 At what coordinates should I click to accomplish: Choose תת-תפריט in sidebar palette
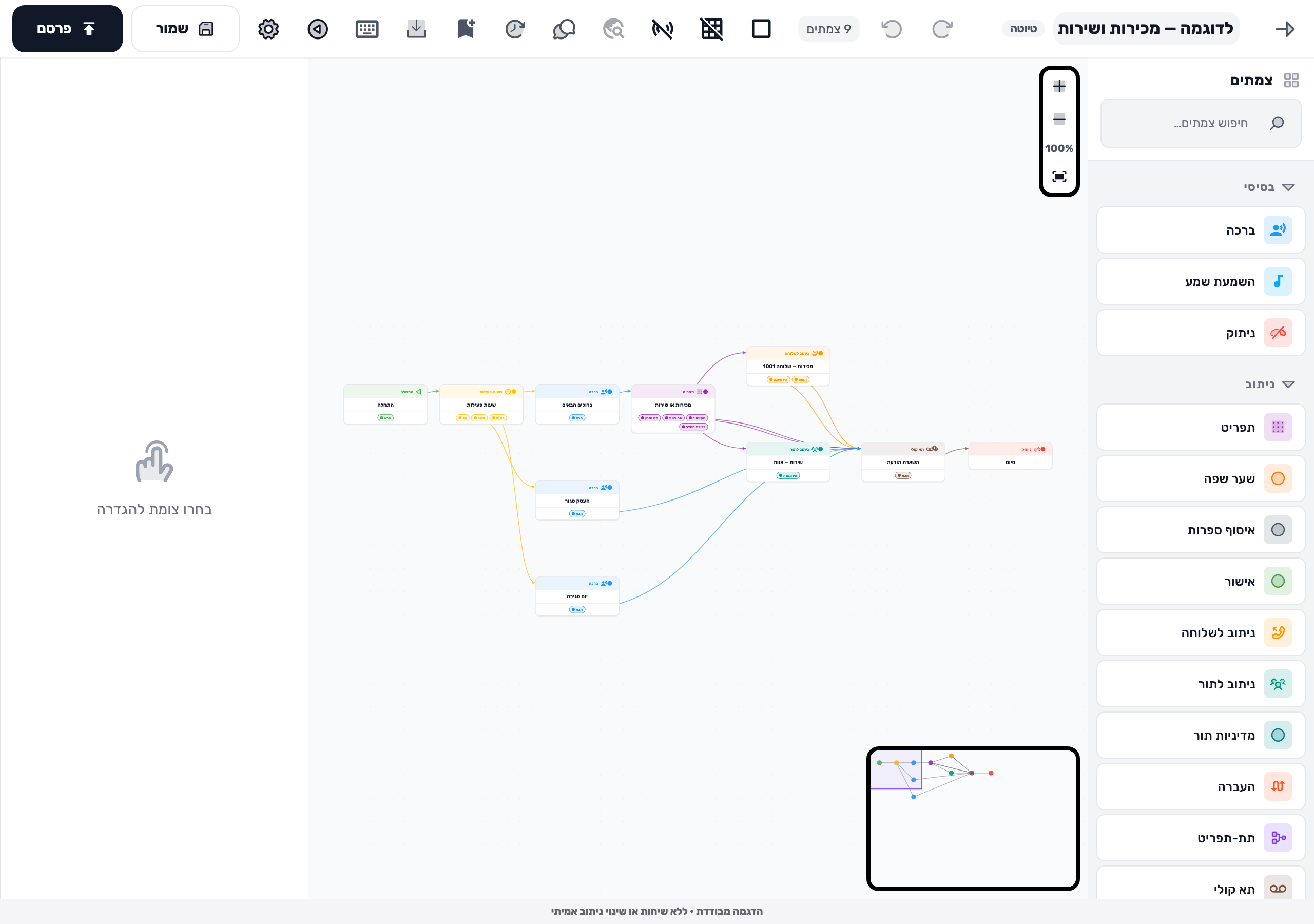[1201, 838]
